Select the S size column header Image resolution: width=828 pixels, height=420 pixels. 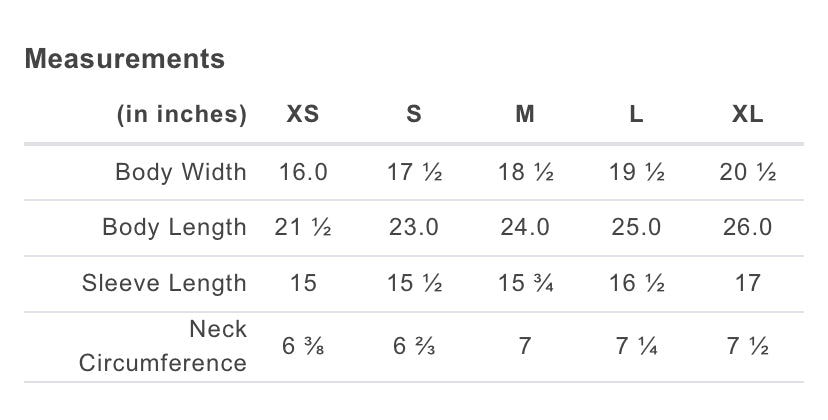coord(414,114)
